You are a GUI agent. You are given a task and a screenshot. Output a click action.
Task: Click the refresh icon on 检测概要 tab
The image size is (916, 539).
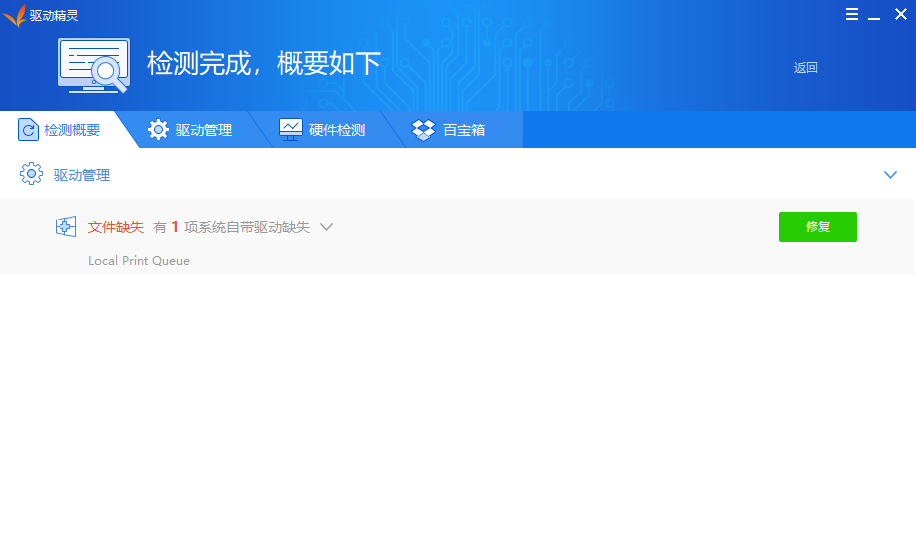(28, 130)
